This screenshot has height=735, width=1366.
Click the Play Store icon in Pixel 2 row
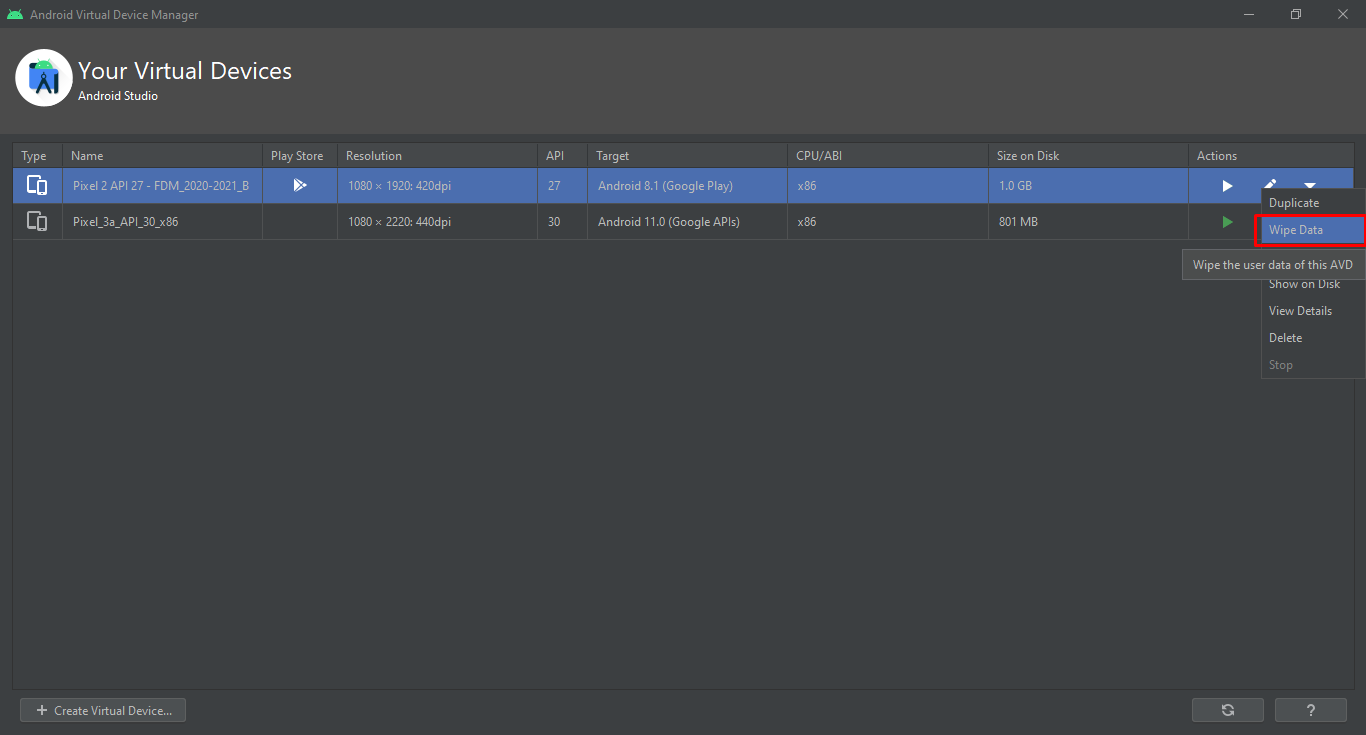(x=299, y=185)
